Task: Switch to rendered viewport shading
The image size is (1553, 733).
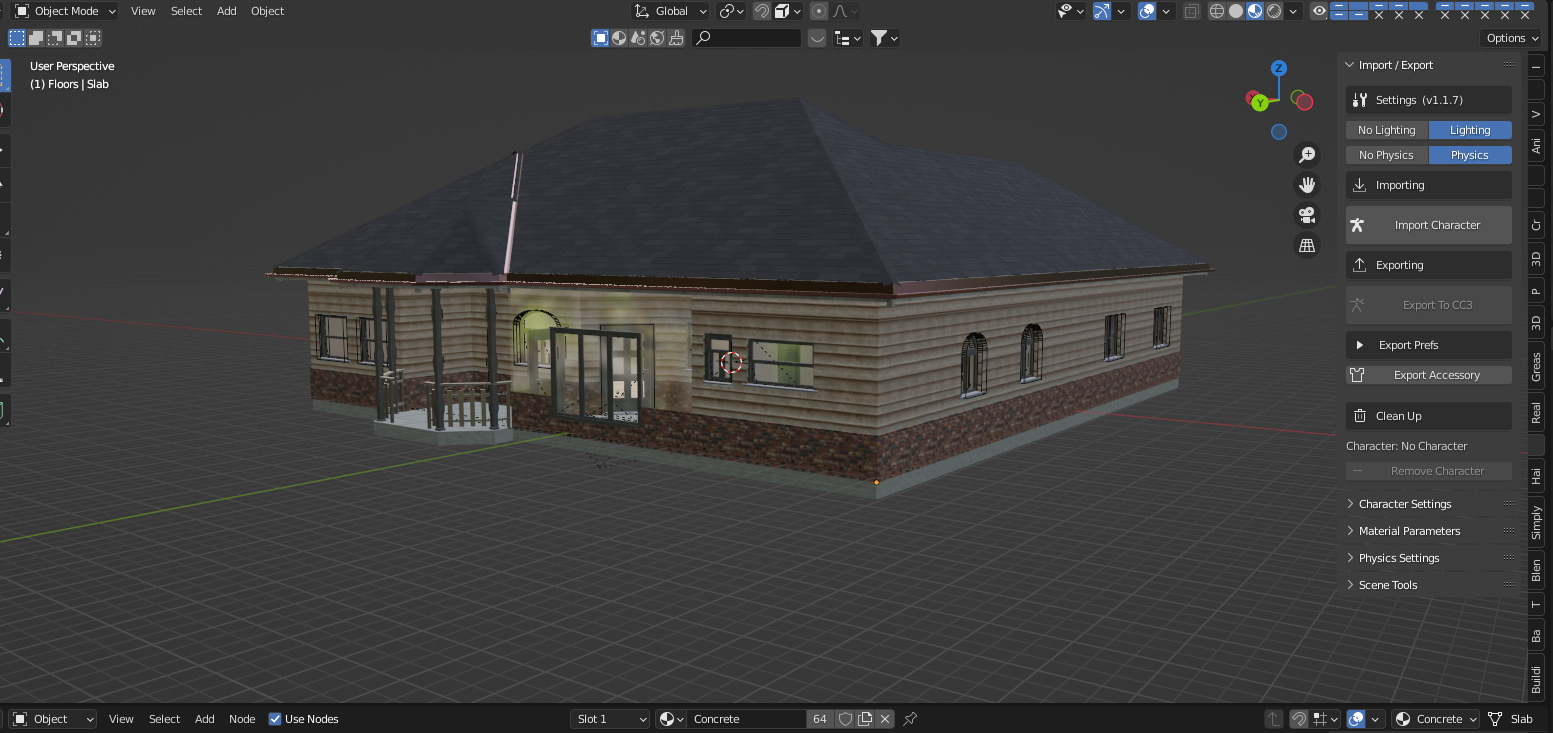Action: [x=1274, y=11]
